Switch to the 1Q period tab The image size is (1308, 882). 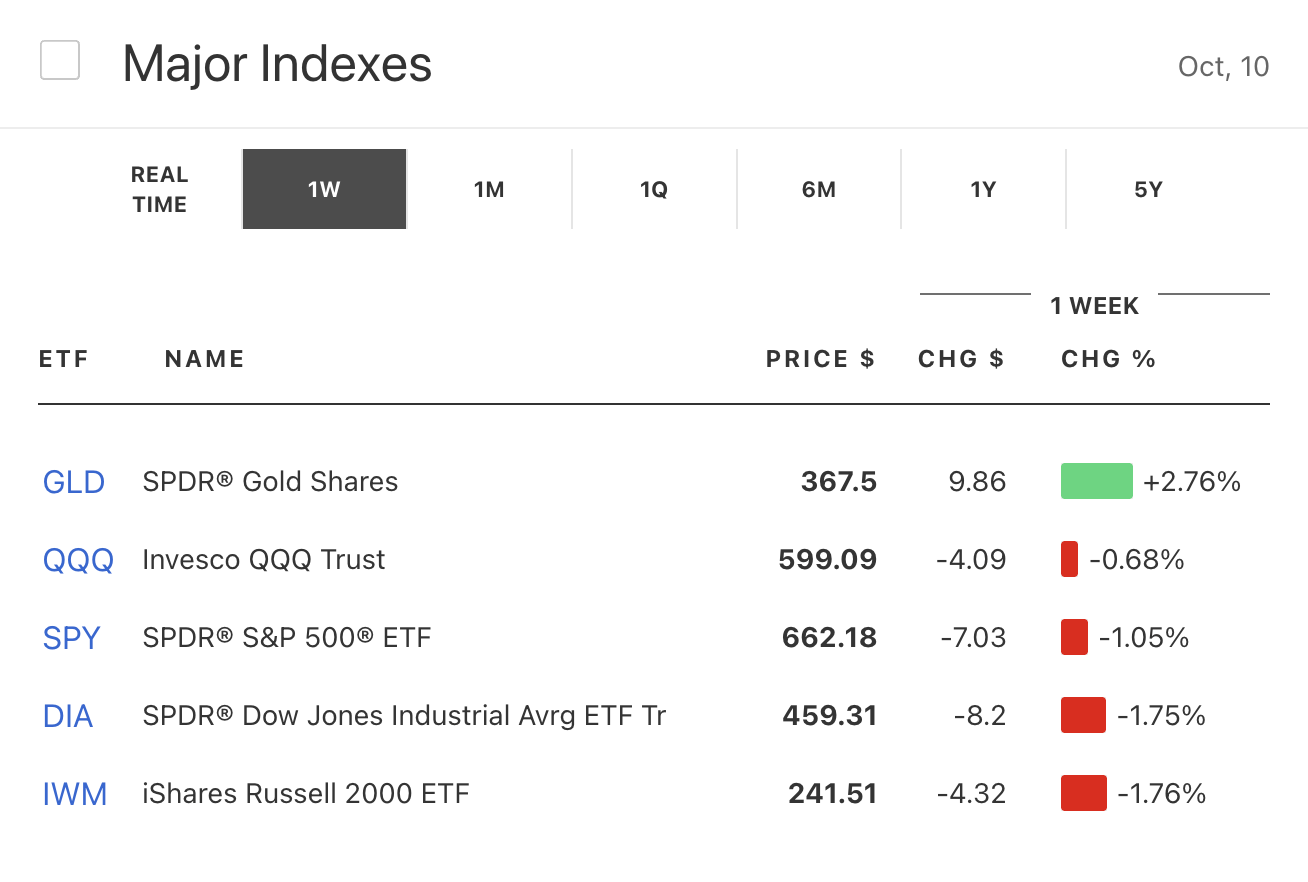pyautogui.click(x=654, y=190)
